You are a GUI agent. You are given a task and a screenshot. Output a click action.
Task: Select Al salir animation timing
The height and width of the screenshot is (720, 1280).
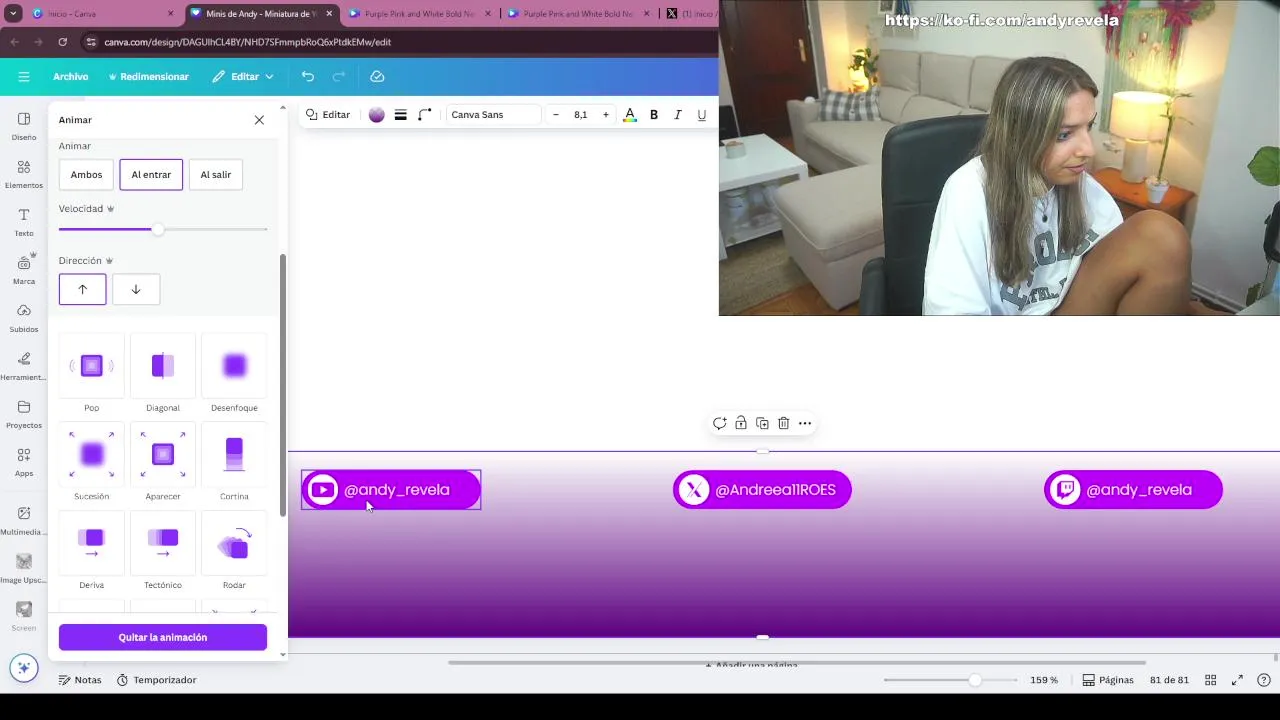pyautogui.click(x=216, y=175)
